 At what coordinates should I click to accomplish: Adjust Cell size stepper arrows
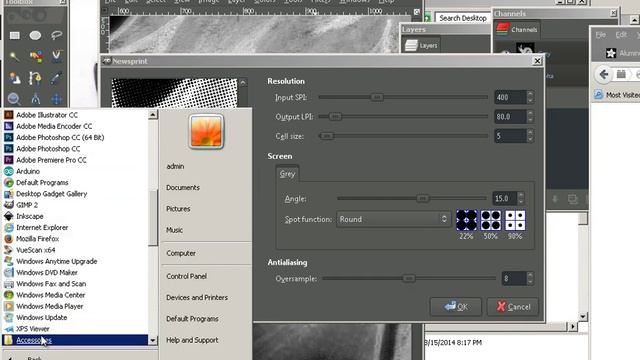pos(530,136)
